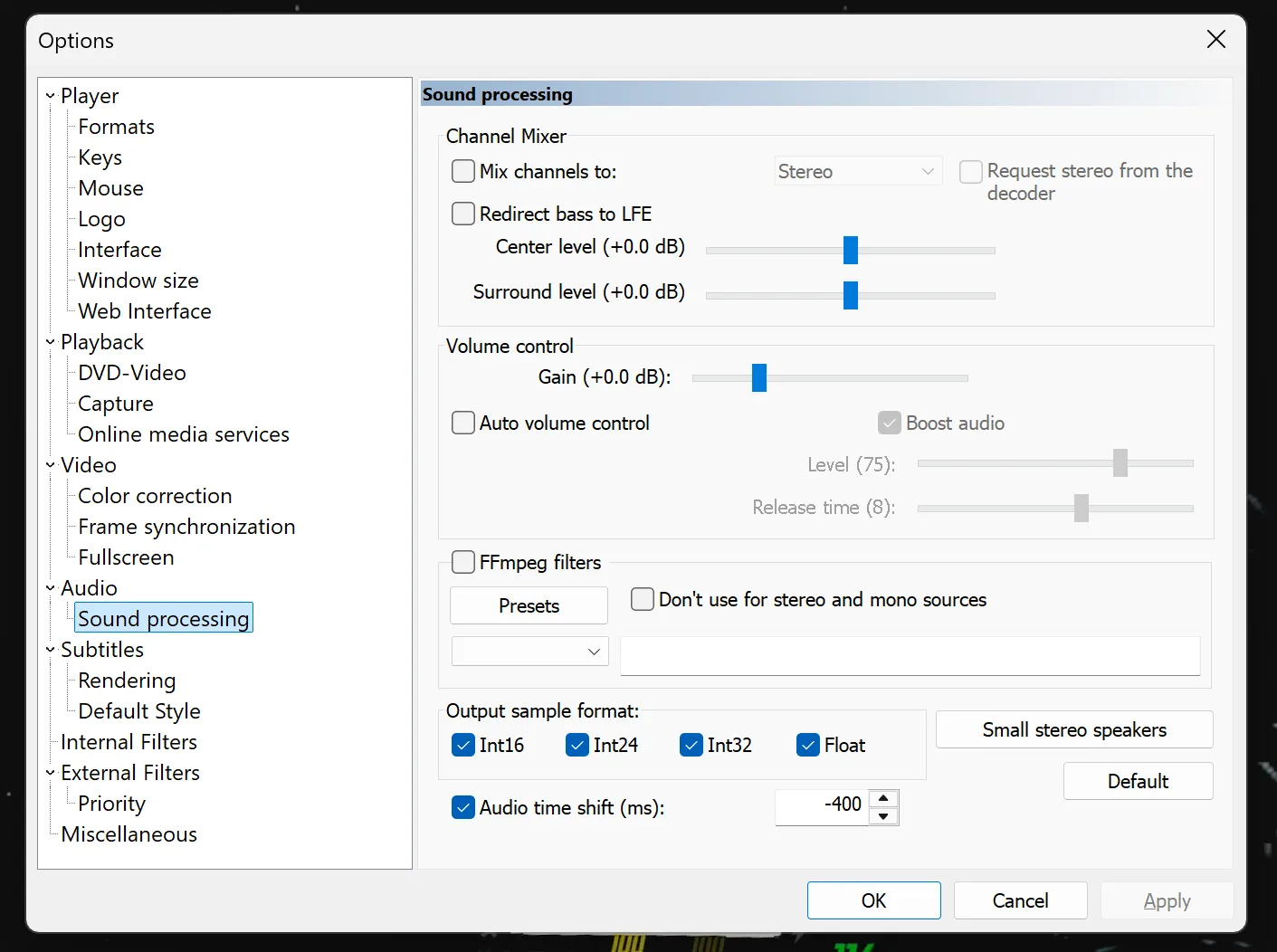Increase audio time shift with up arrow
This screenshot has width=1277, height=952.
[x=883, y=798]
